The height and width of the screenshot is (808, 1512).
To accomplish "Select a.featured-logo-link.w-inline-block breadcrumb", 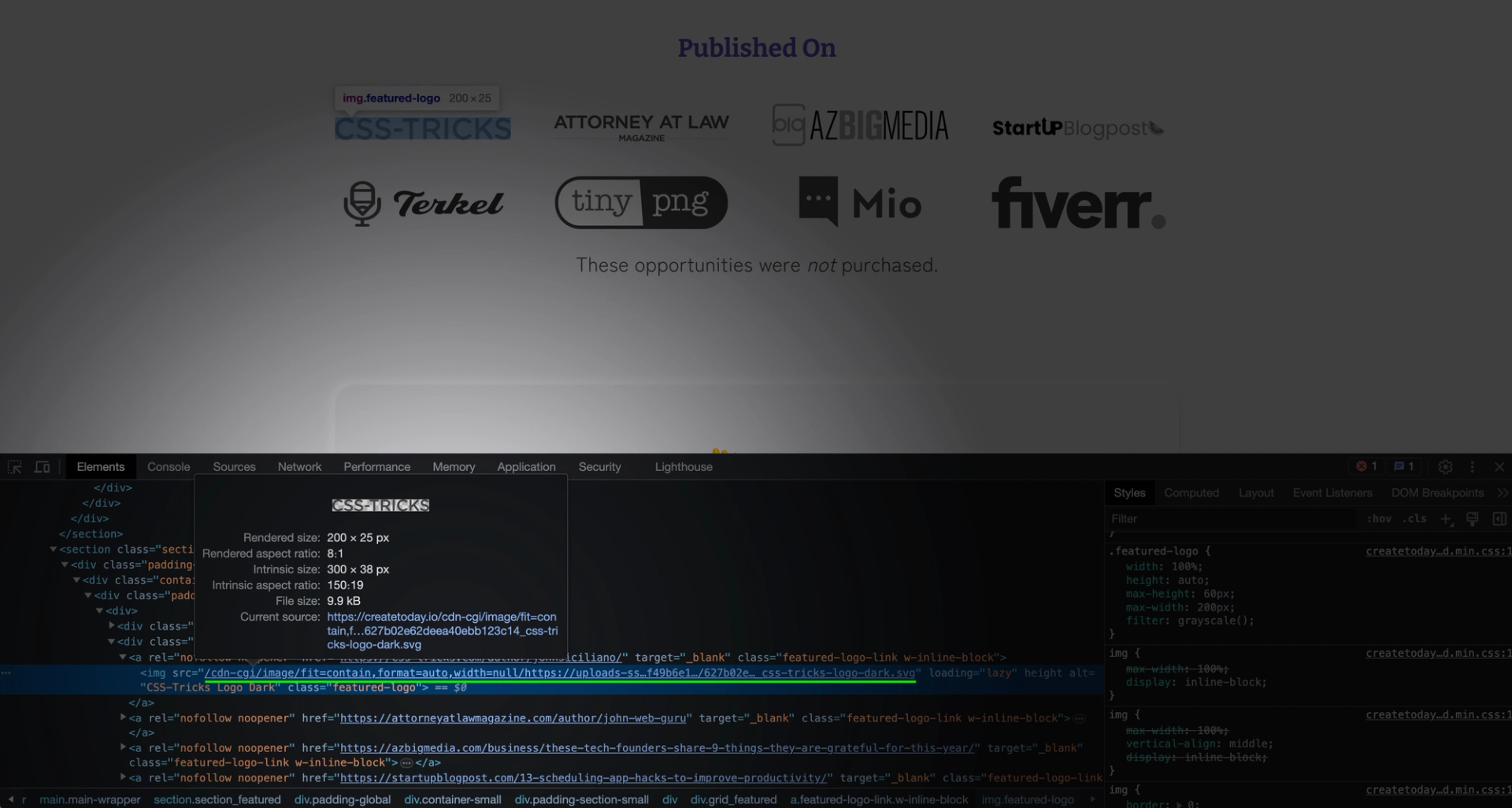I will (x=879, y=799).
